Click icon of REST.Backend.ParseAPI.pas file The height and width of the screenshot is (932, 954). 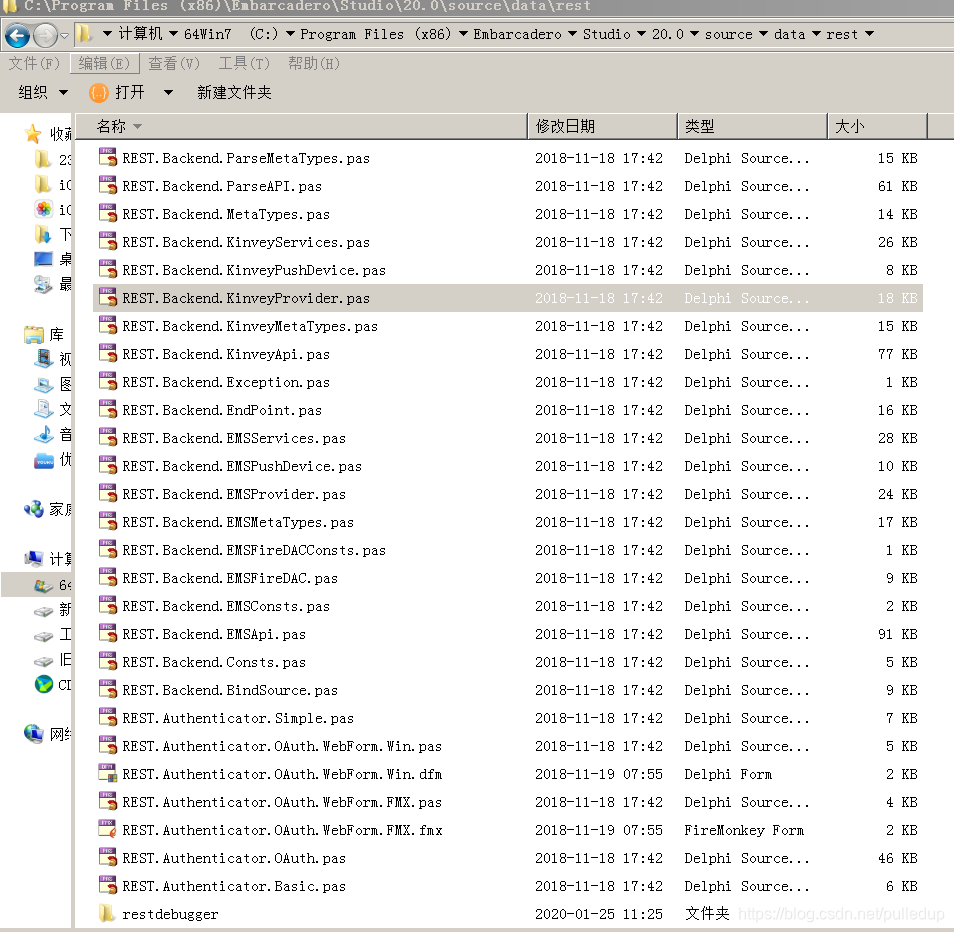pyautogui.click(x=108, y=185)
